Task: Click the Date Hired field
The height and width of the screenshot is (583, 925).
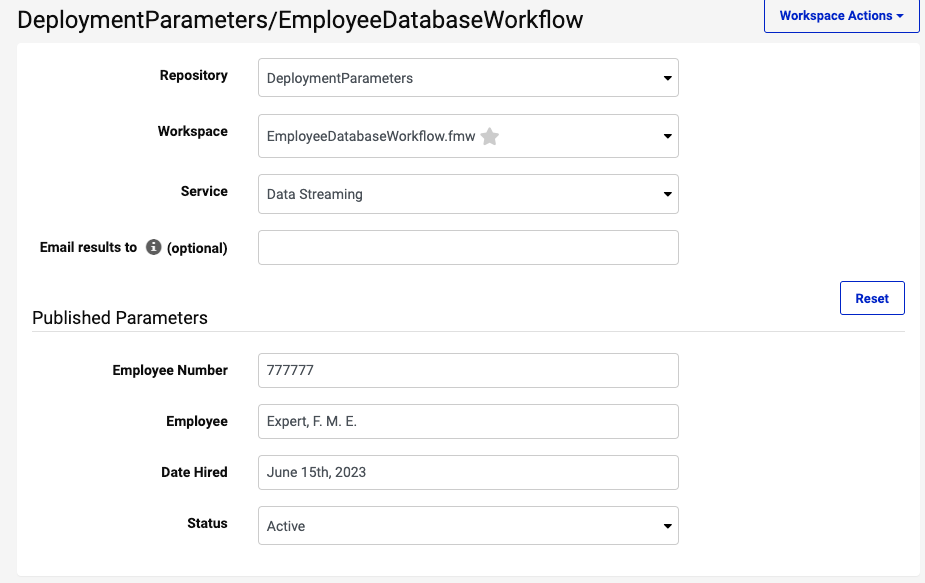Action: (x=468, y=472)
